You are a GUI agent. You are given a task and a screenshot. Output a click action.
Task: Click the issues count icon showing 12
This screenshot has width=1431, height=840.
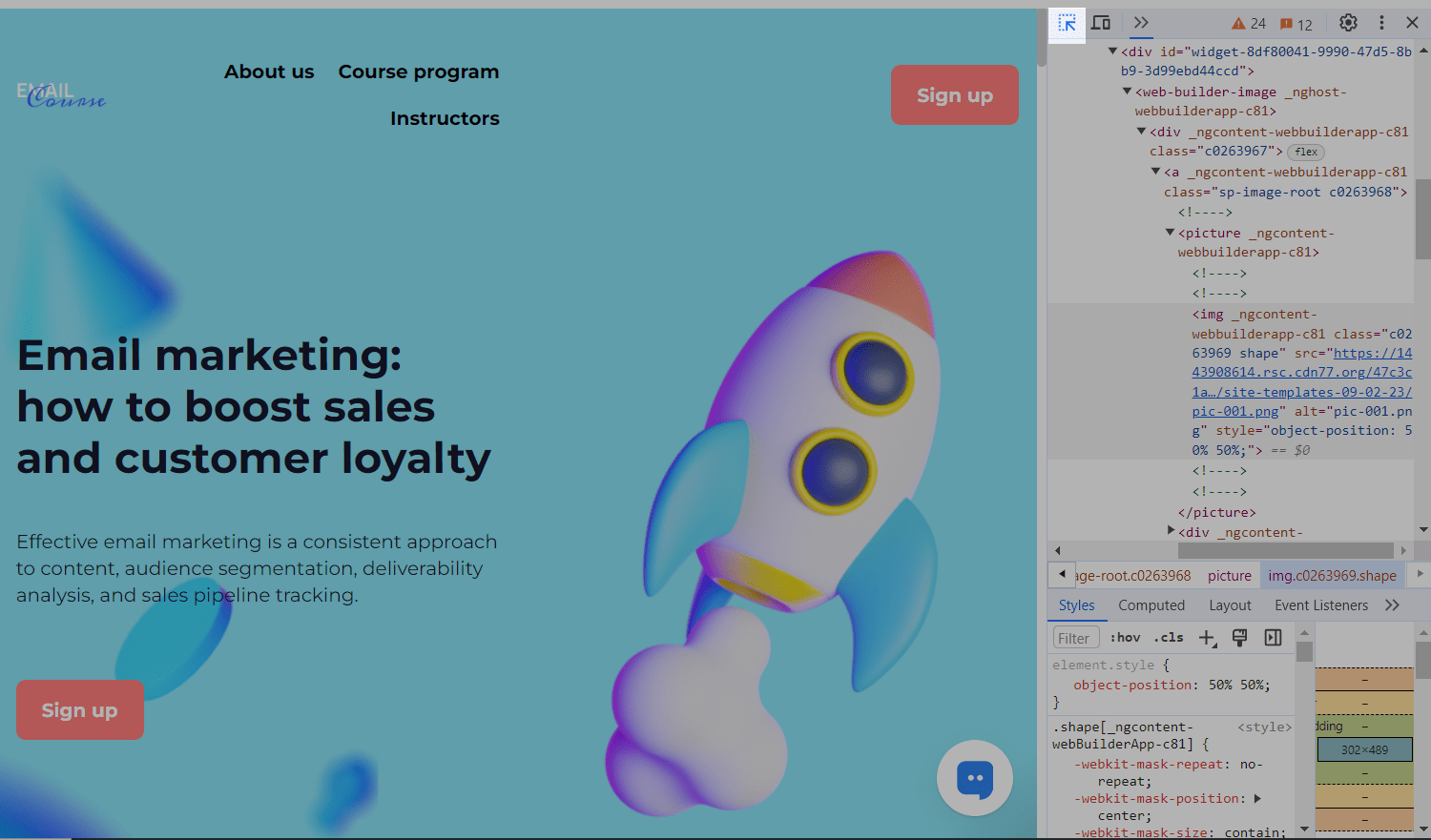(x=1296, y=24)
